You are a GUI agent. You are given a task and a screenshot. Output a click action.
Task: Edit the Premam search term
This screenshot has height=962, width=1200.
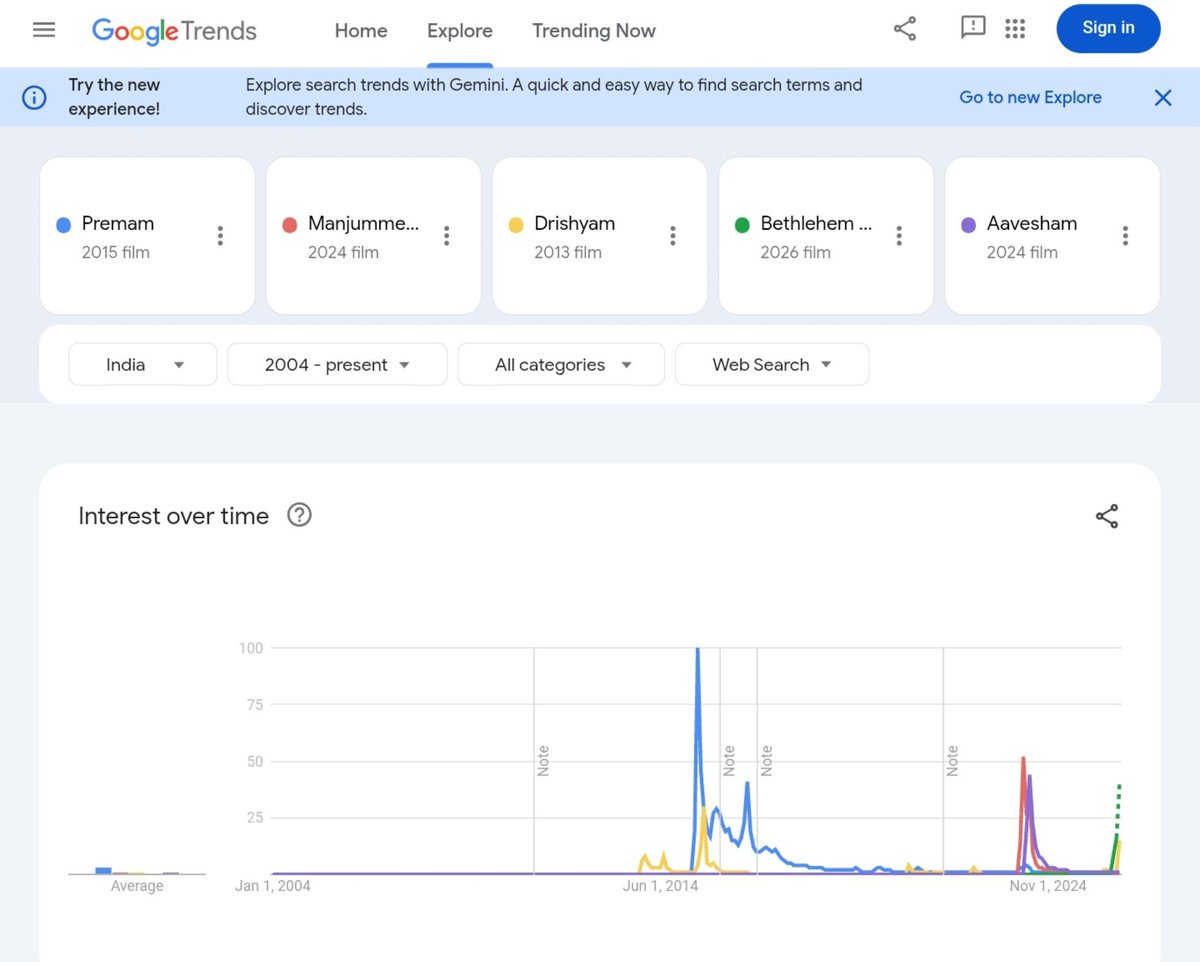pyautogui.click(x=118, y=224)
